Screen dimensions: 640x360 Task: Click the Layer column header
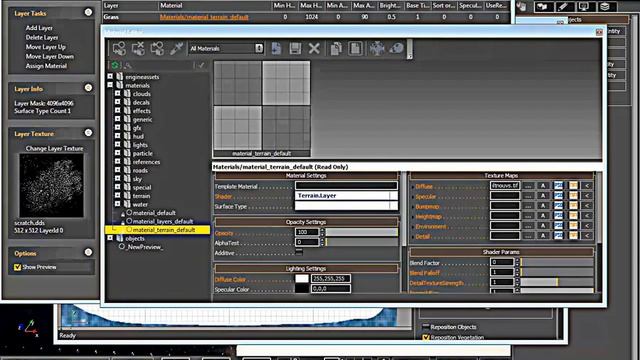[130, 6]
